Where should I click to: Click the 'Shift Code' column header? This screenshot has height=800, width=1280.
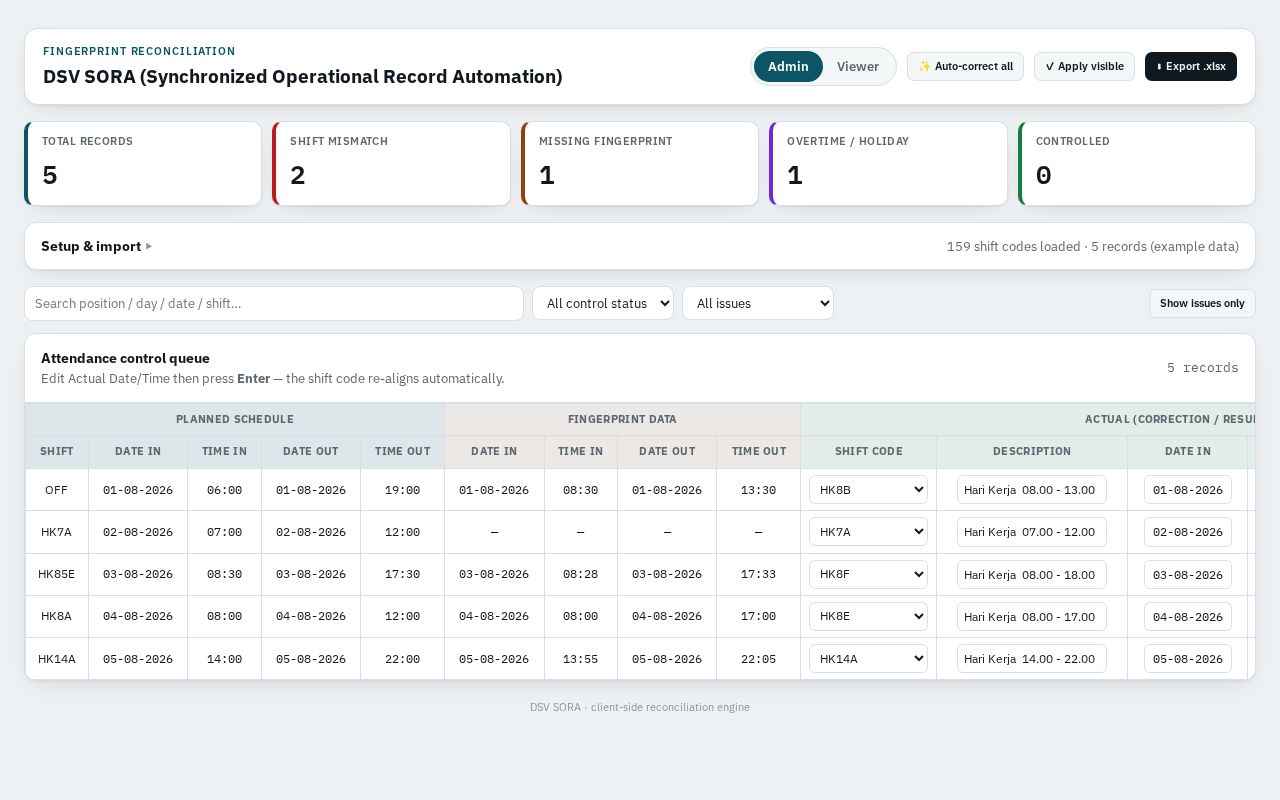tap(869, 452)
